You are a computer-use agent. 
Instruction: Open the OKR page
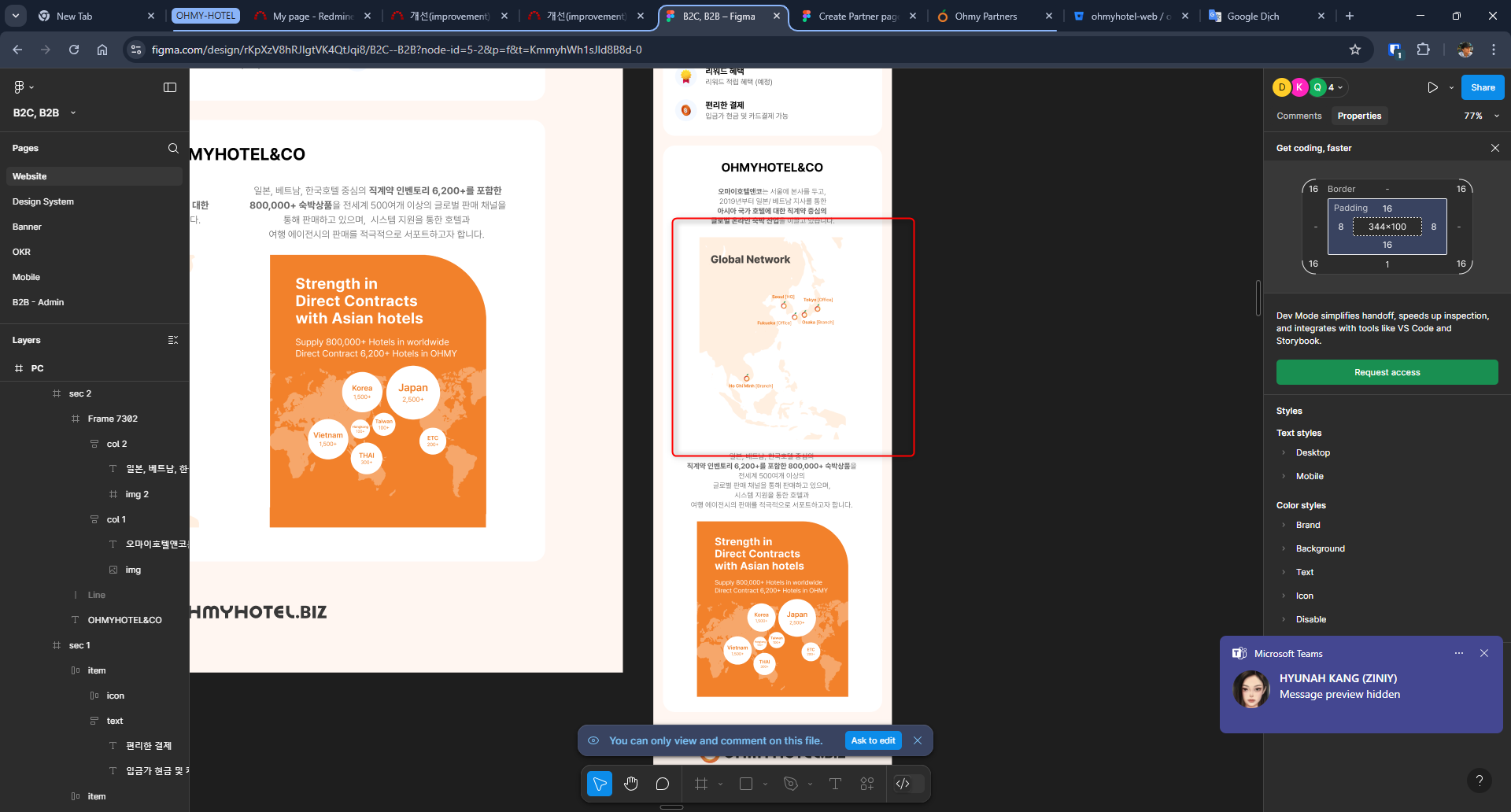pos(21,252)
